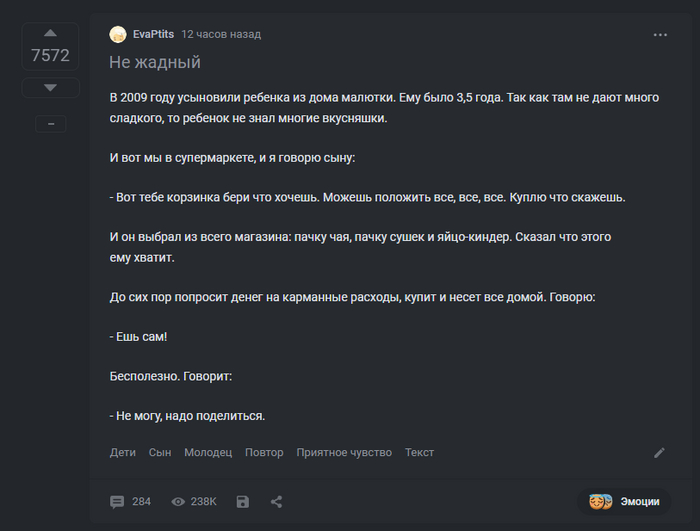This screenshot has height=531, width=700.
Task: Click the EvaPtits author avatar
Action: point(118,34)
